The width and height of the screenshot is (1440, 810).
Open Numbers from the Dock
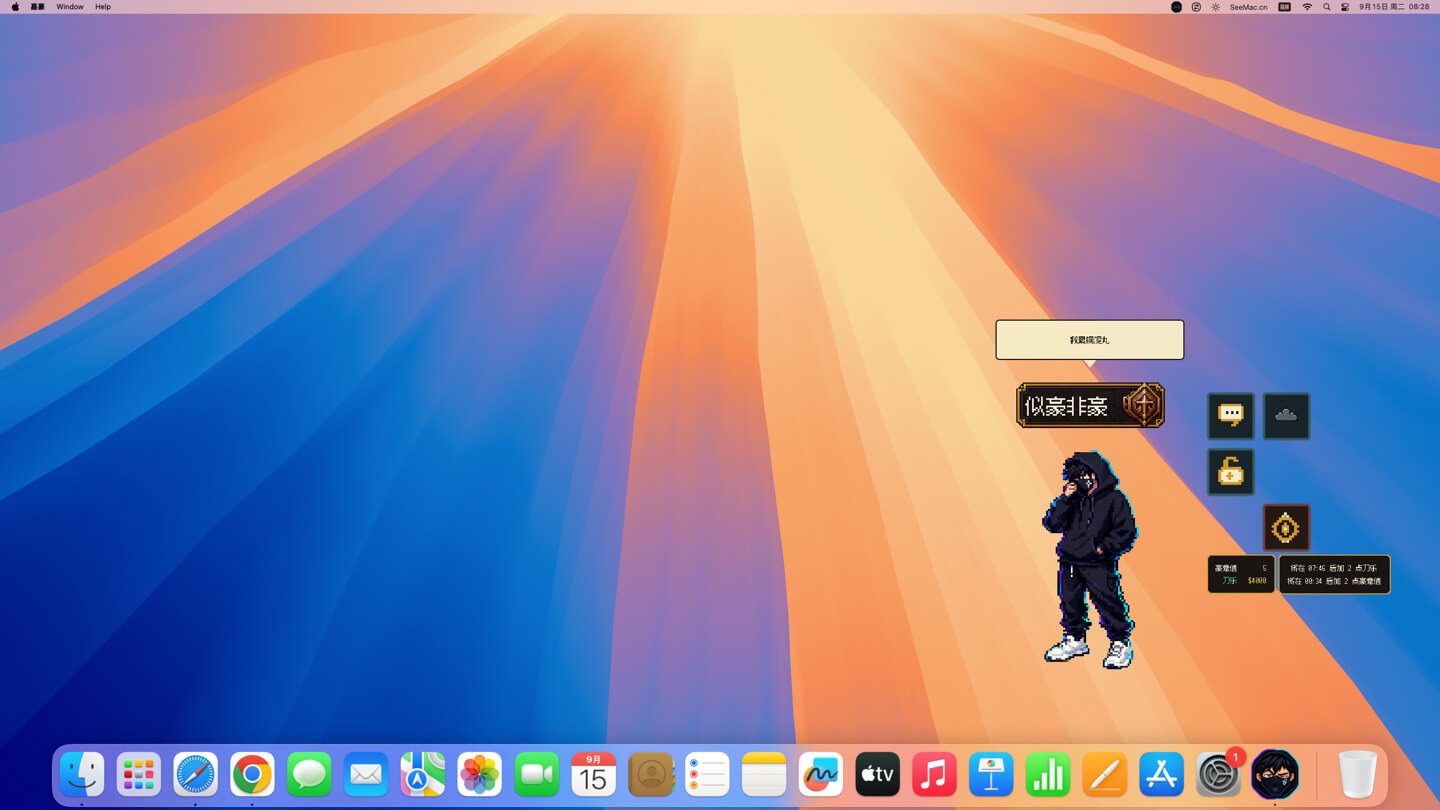click(x=1048, y=775)
